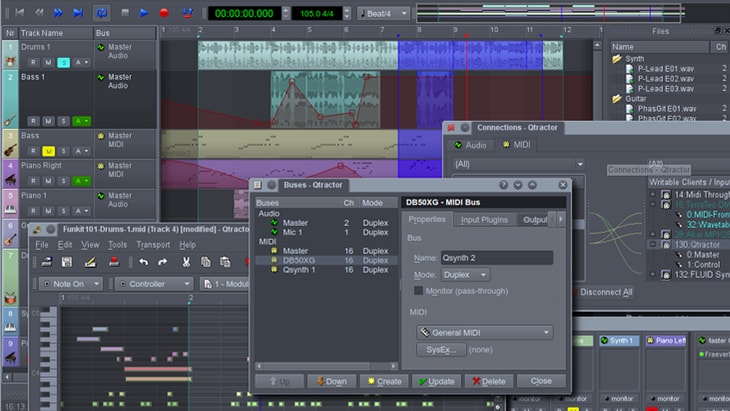The image size is (730, 411).
Task: Click the 00:00:00.000 time display
Action: tap(244, 13)
